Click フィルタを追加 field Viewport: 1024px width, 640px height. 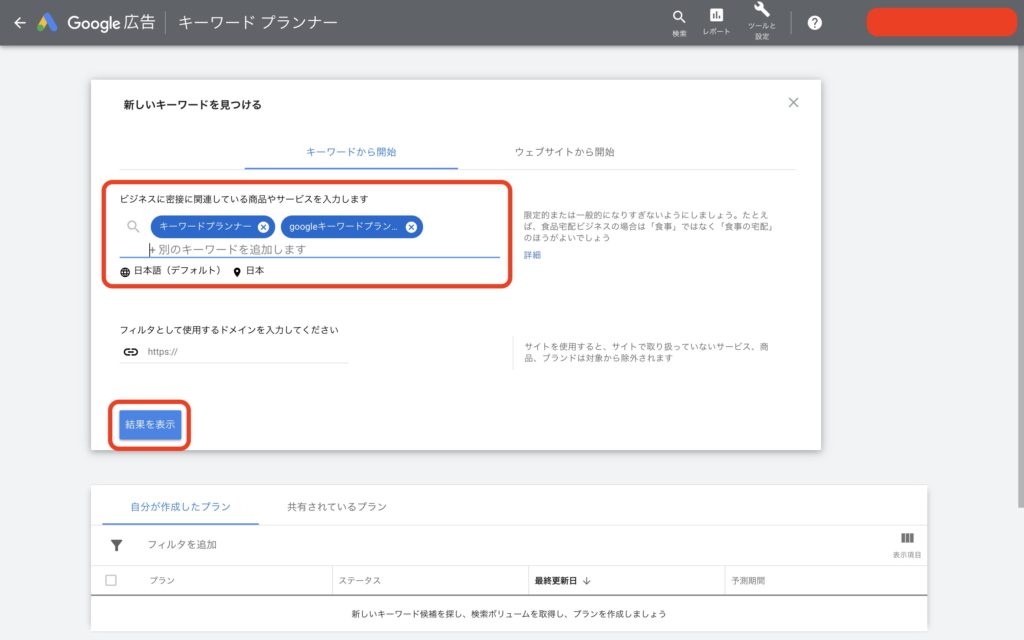pos(182,545)
